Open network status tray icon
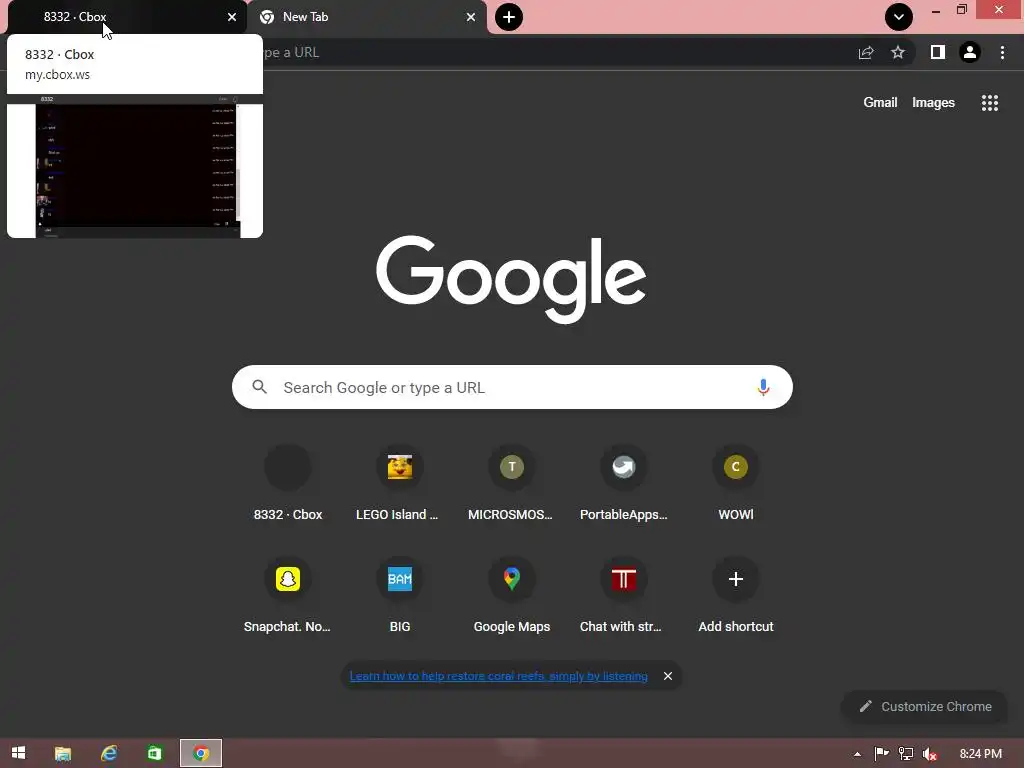 click(906, 754)
